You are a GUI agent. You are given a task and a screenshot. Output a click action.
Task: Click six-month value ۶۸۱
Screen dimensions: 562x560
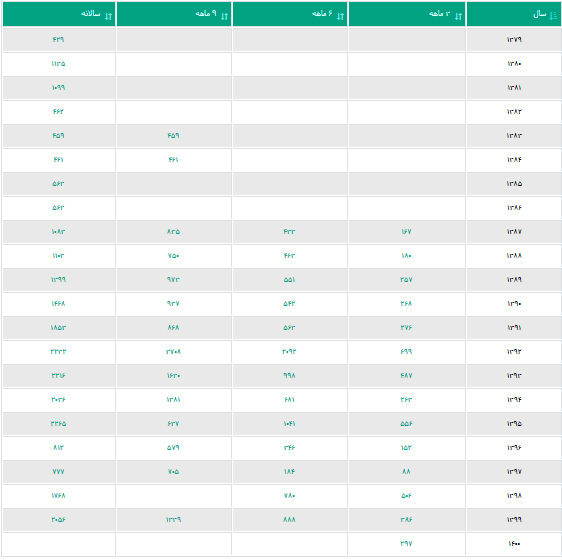[289, 399]
